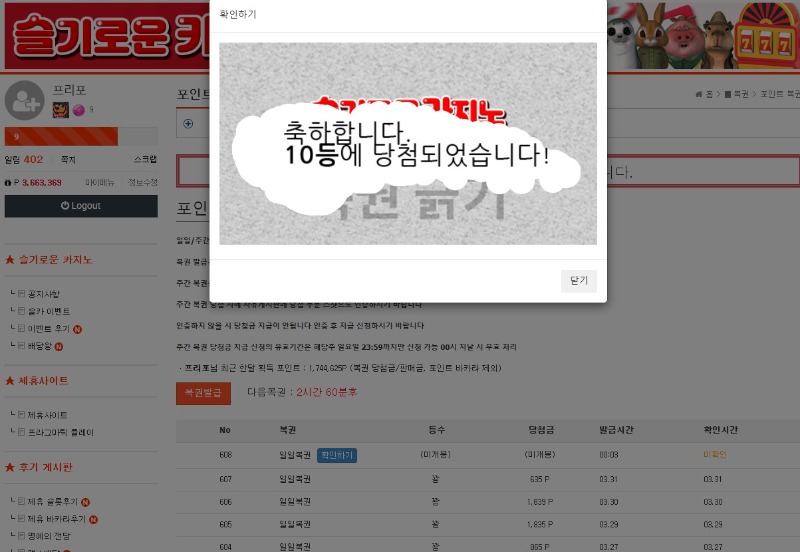Screen dimensions: 800x552
Task: Open the 슬카 이벤트 menu item
Action: pyautogui.click(x=49, y=311)
